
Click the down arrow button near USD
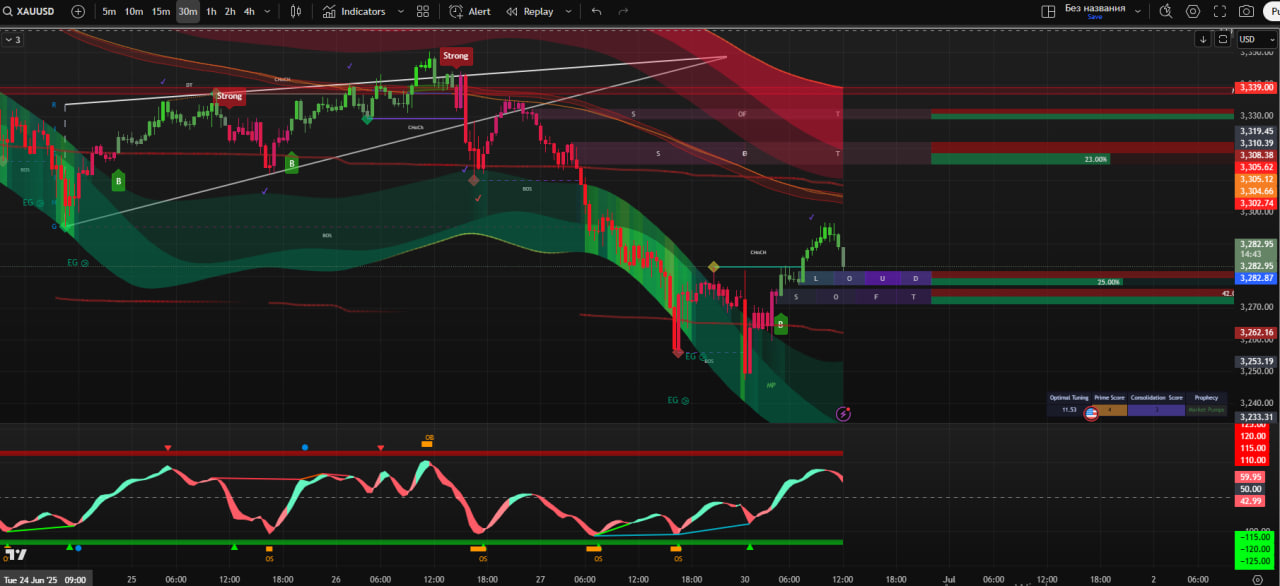pyautogui.click(x=1203, y=39)
